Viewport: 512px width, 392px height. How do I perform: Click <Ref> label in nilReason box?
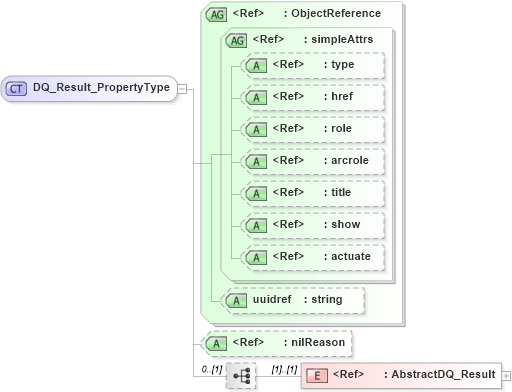(248, 342)
